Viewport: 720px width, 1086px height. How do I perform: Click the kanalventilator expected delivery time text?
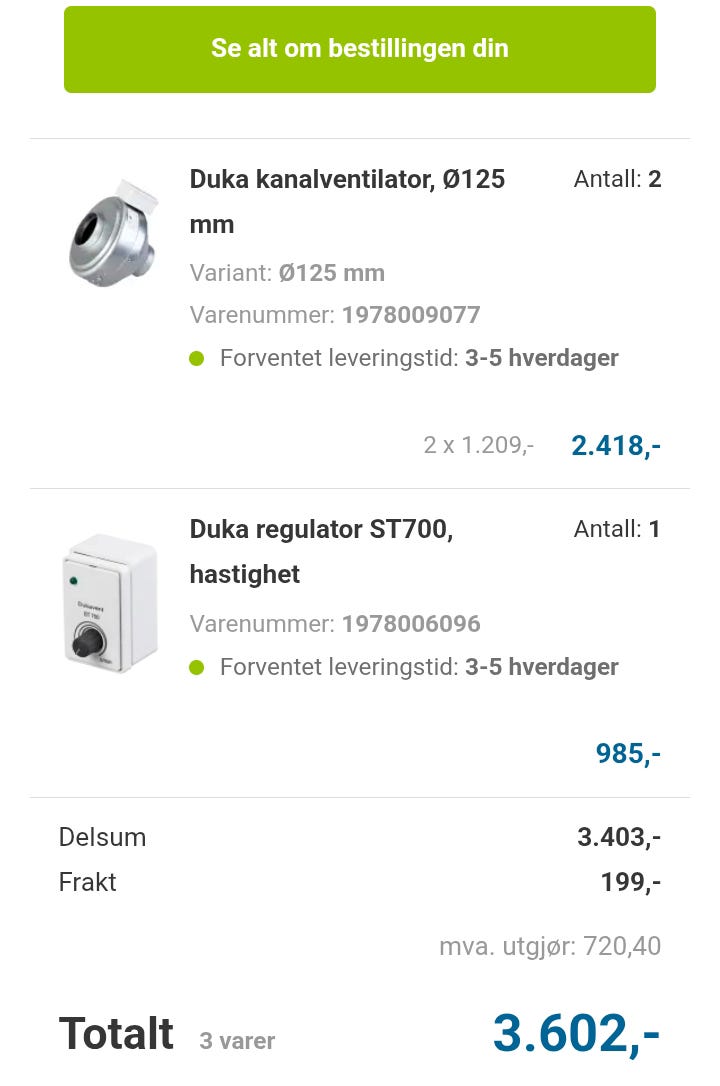coord(419,358)
